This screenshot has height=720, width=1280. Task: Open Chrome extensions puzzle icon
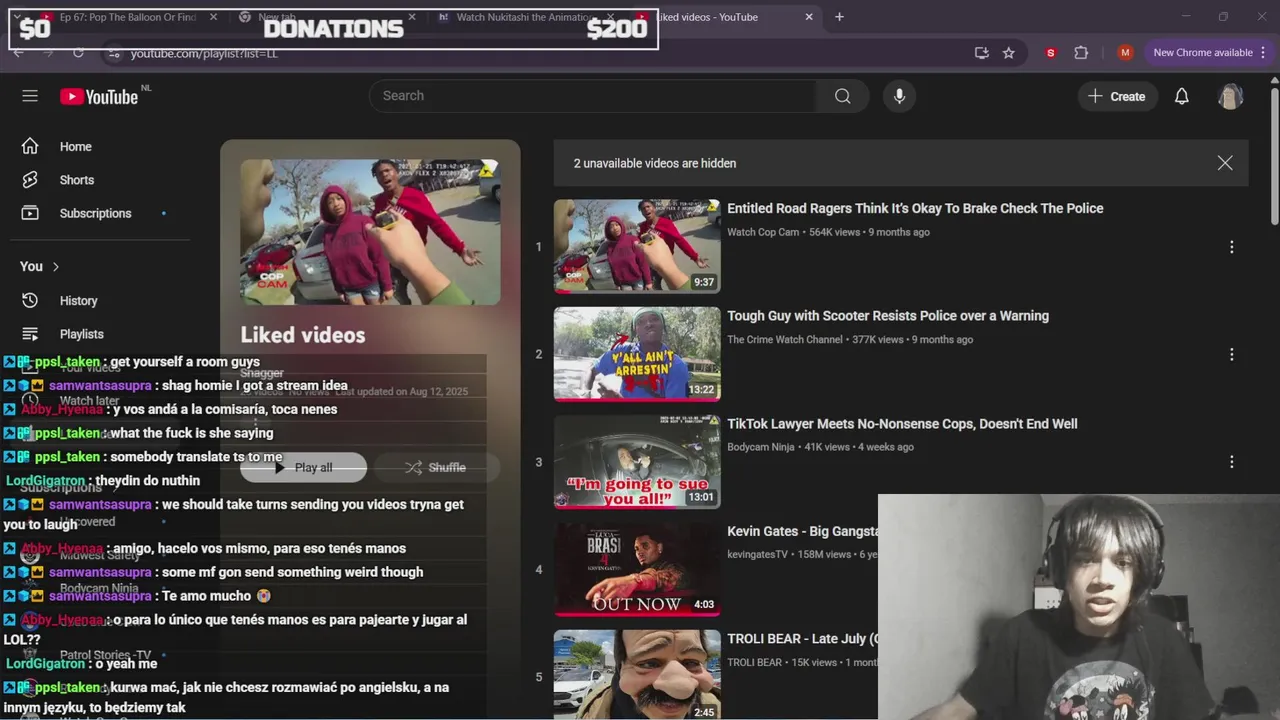click(1081, 53)
